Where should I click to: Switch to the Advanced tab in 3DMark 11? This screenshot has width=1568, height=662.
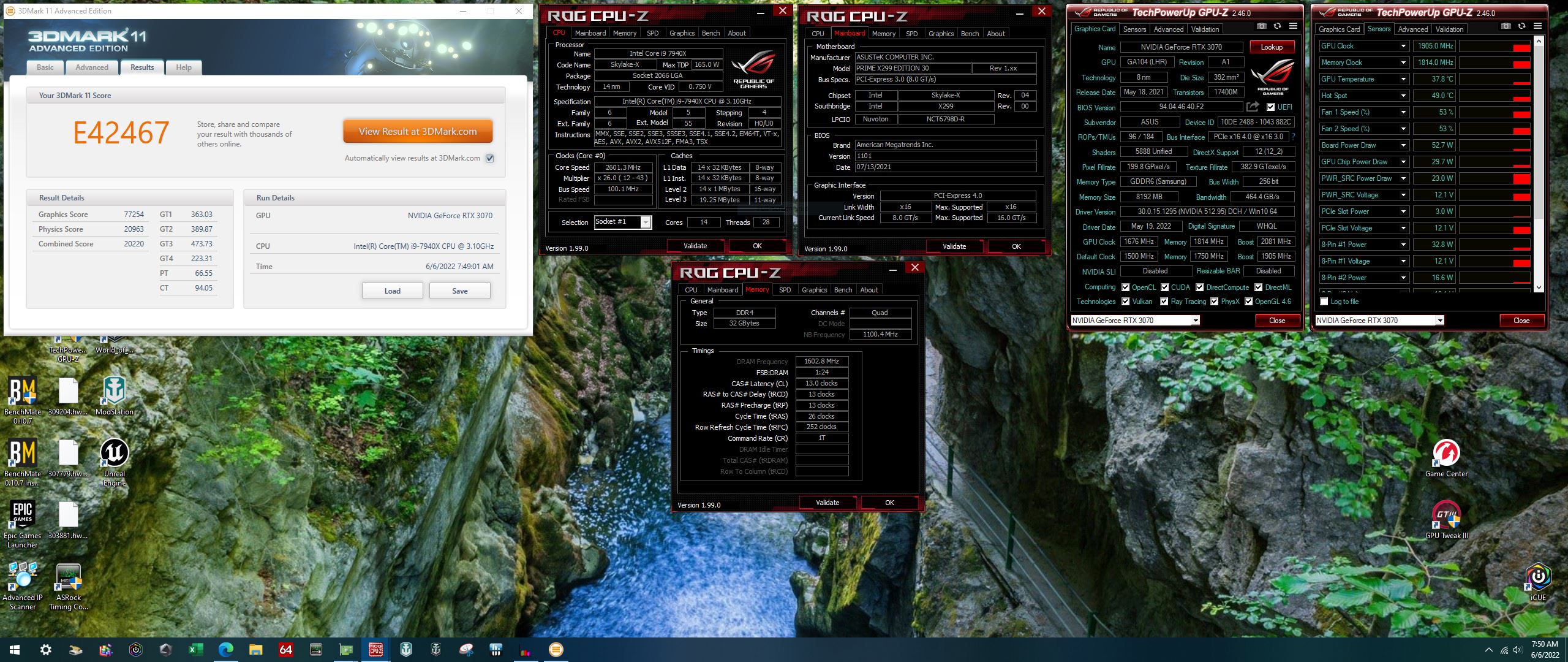click(x=92, y=67)
